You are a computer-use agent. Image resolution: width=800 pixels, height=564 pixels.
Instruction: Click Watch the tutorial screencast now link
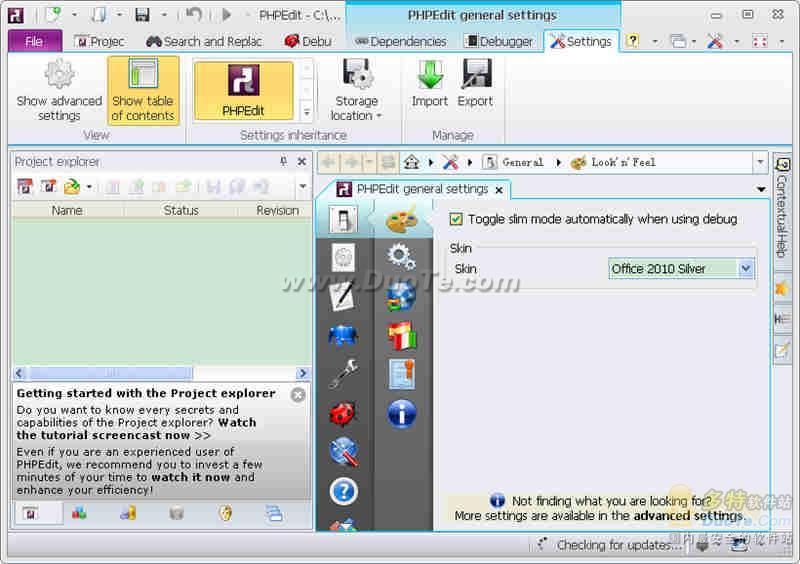(x=136, y=429)
